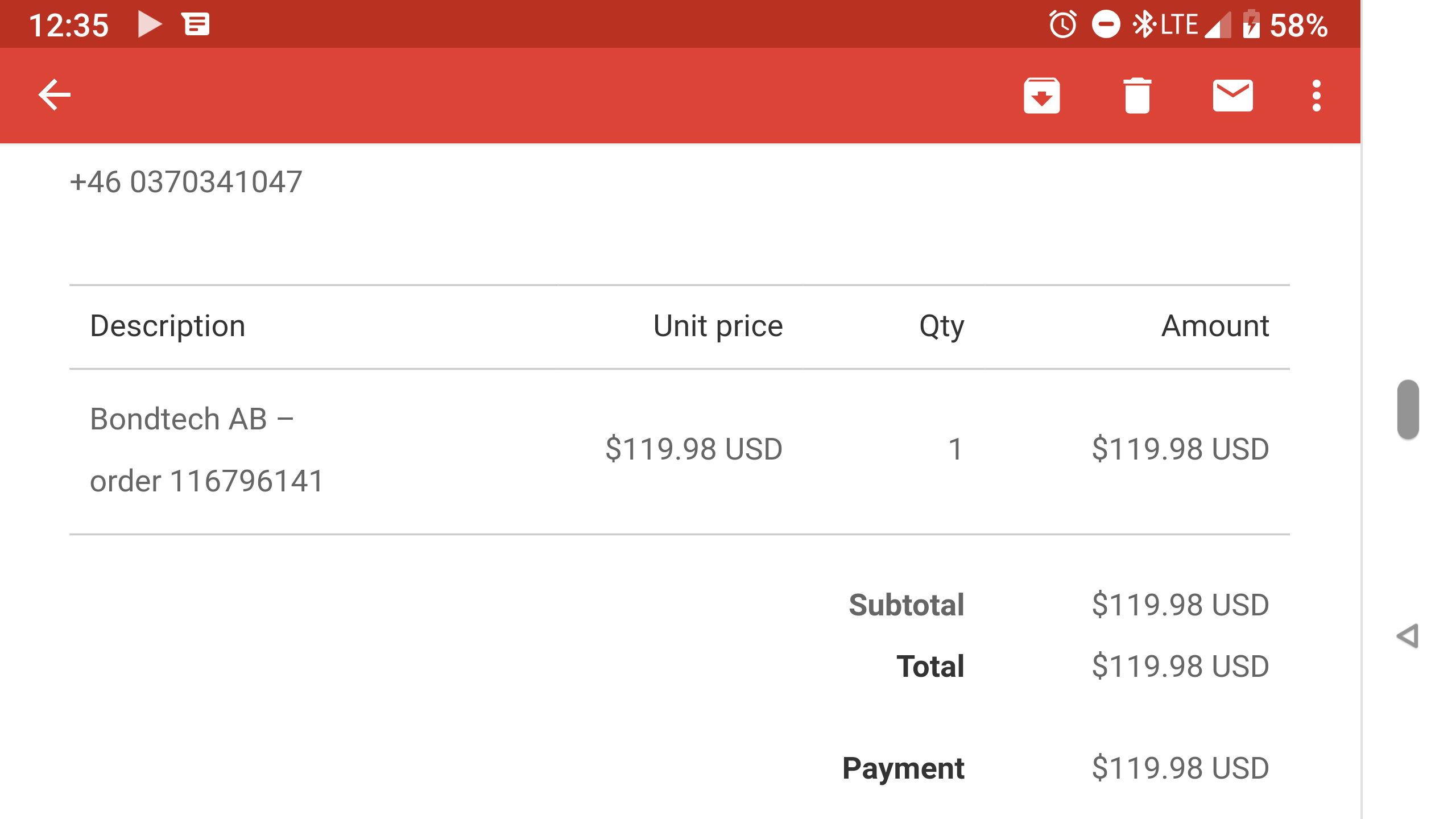Tap the Total amount $119.98 USD

pyautogui.click(x=1180, y=666)
